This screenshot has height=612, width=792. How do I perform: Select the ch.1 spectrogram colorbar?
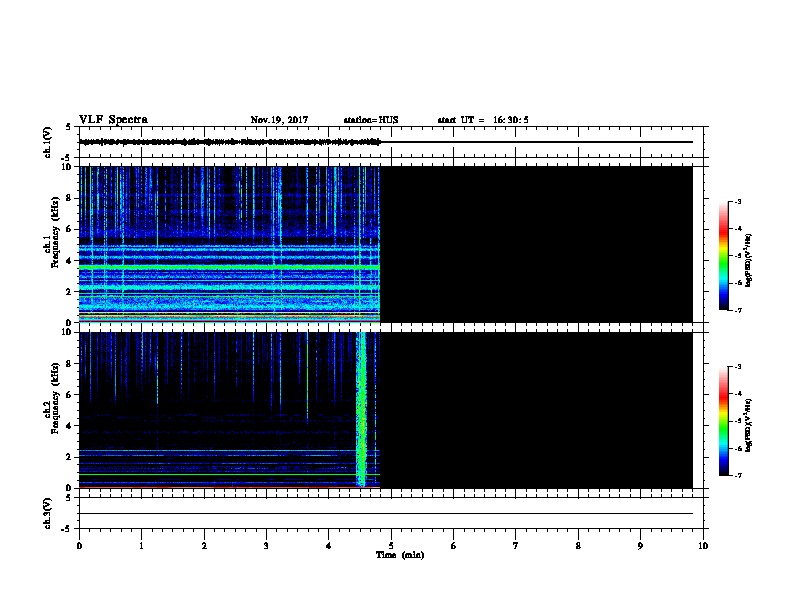point(723,256)
